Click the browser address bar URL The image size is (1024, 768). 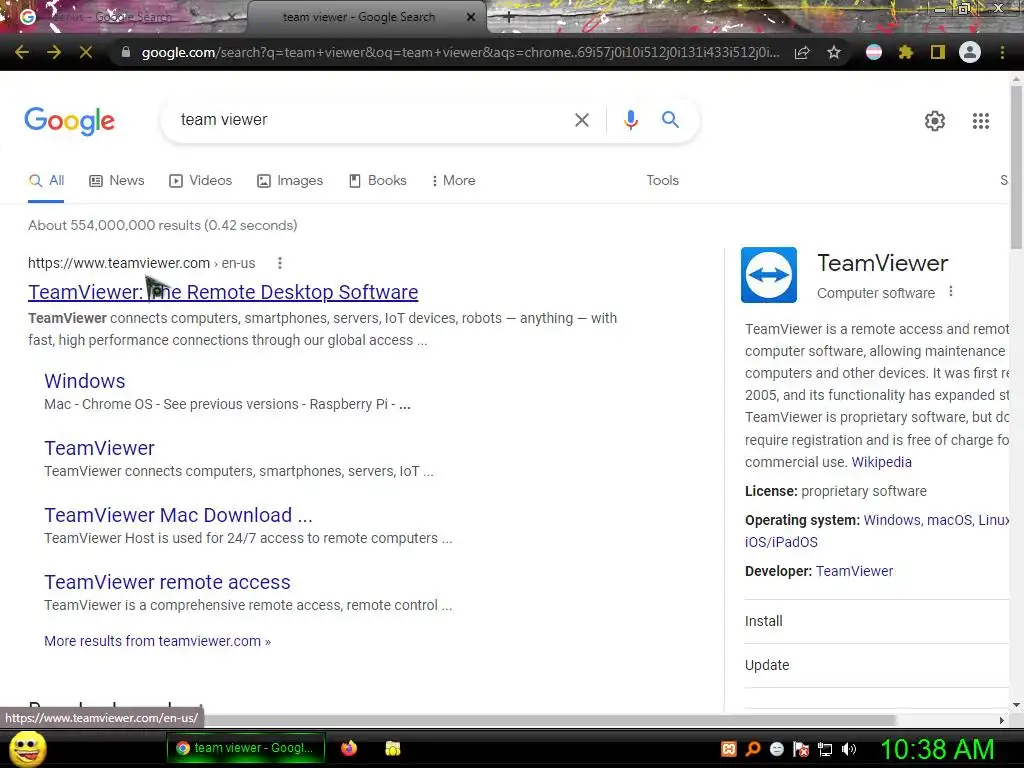point(460,52)
